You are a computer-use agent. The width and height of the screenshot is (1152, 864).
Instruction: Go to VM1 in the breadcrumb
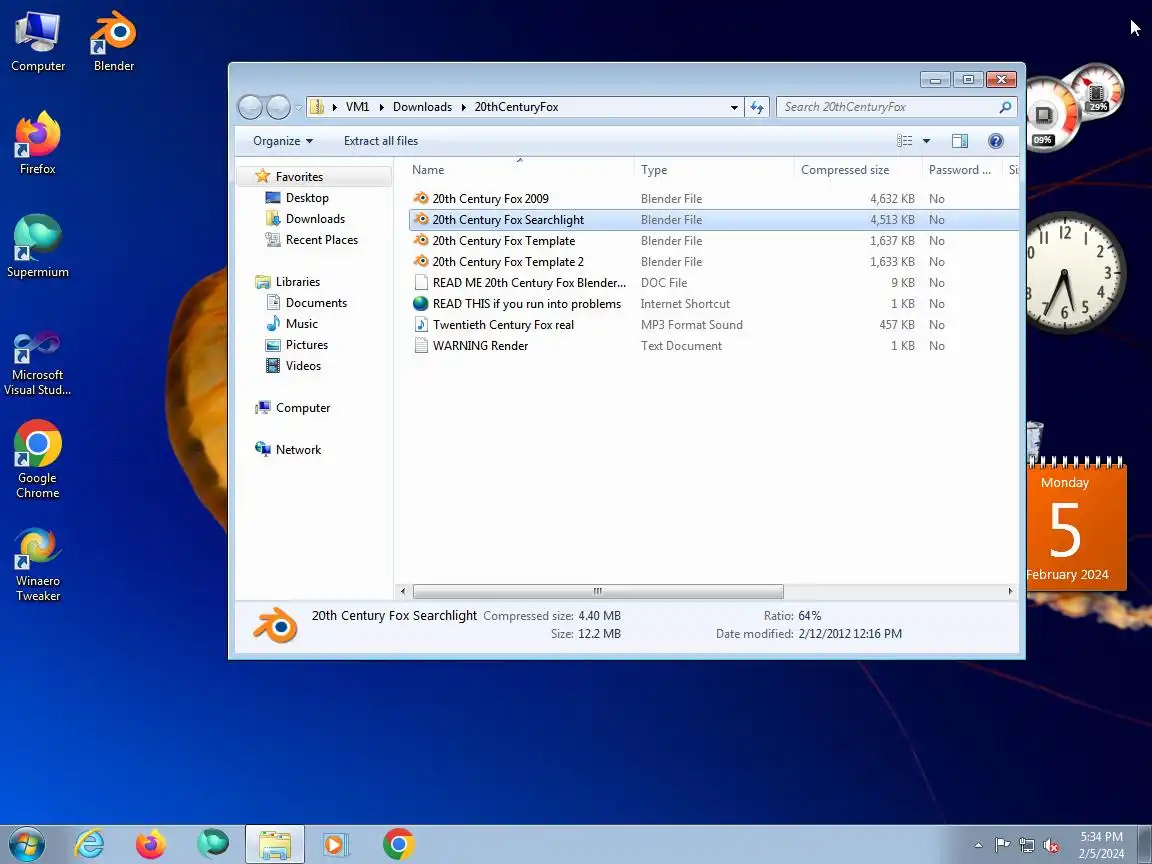(357, 107)
